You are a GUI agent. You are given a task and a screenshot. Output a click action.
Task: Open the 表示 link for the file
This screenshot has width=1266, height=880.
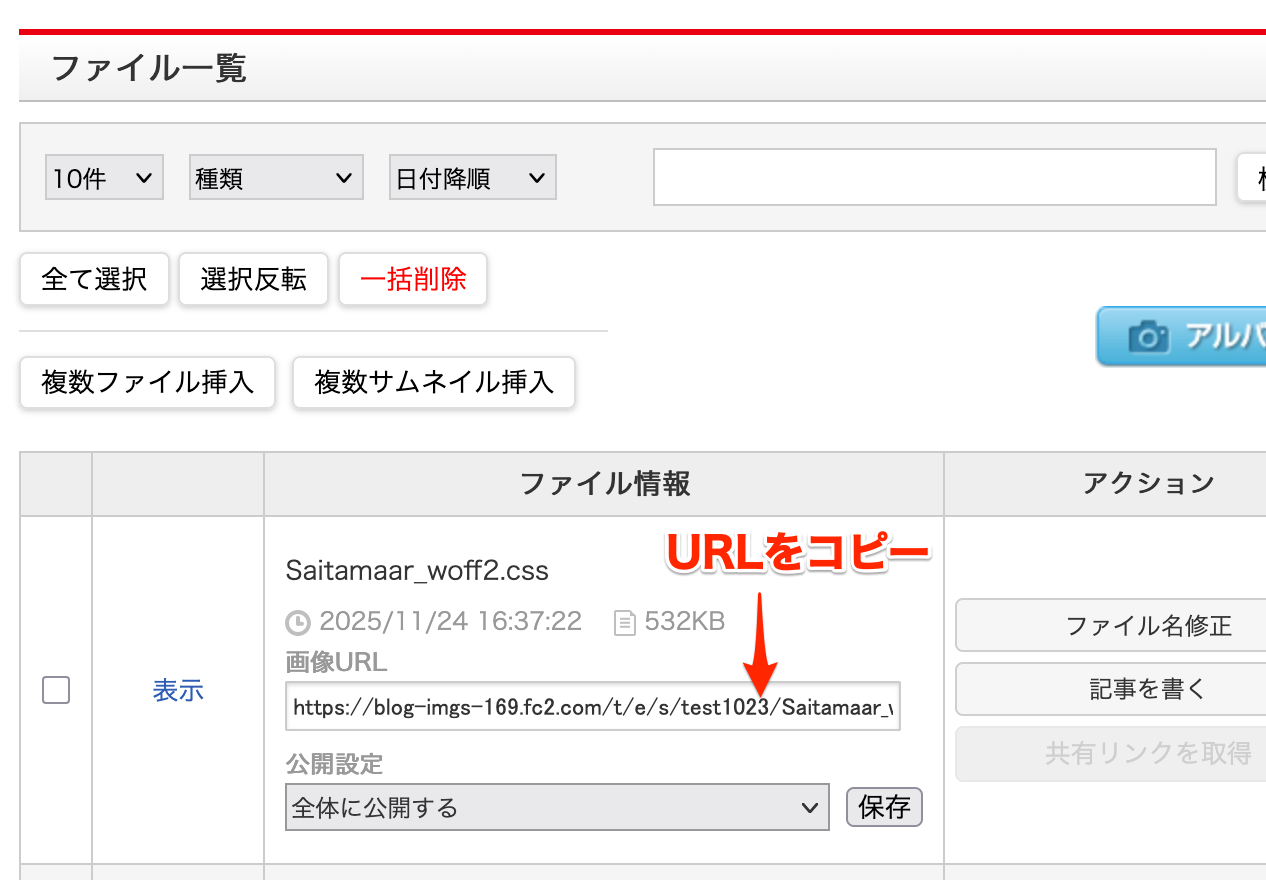178,690
